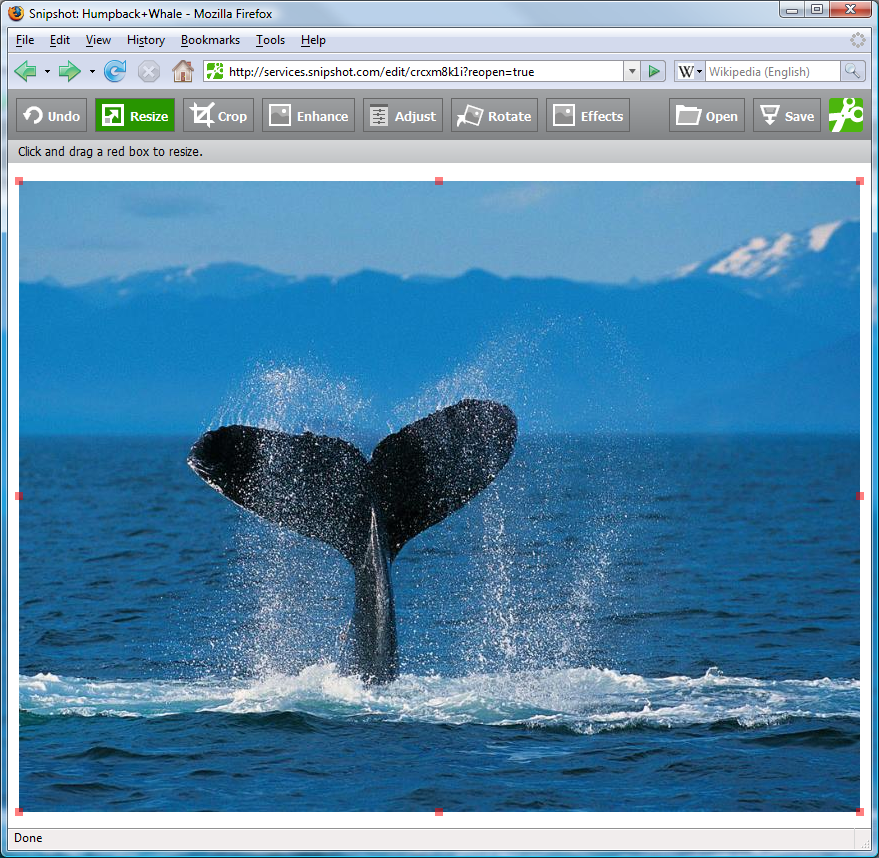
Task: Save the edited image
Action: [x=787, y=116]
